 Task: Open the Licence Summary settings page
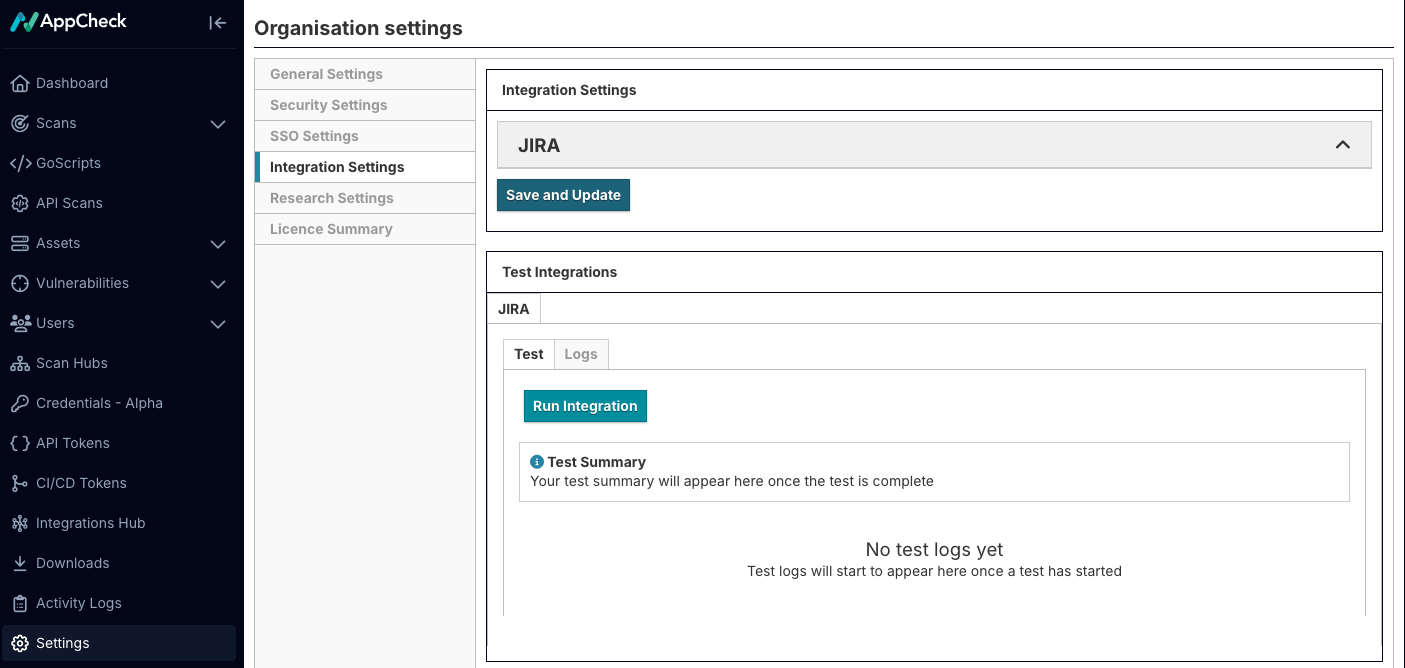click(x=330, y=228)
